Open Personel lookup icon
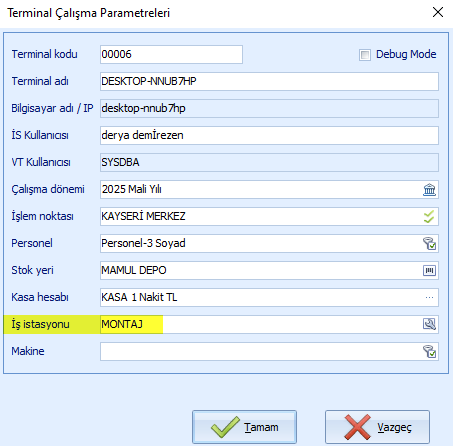 pos(429,243)
